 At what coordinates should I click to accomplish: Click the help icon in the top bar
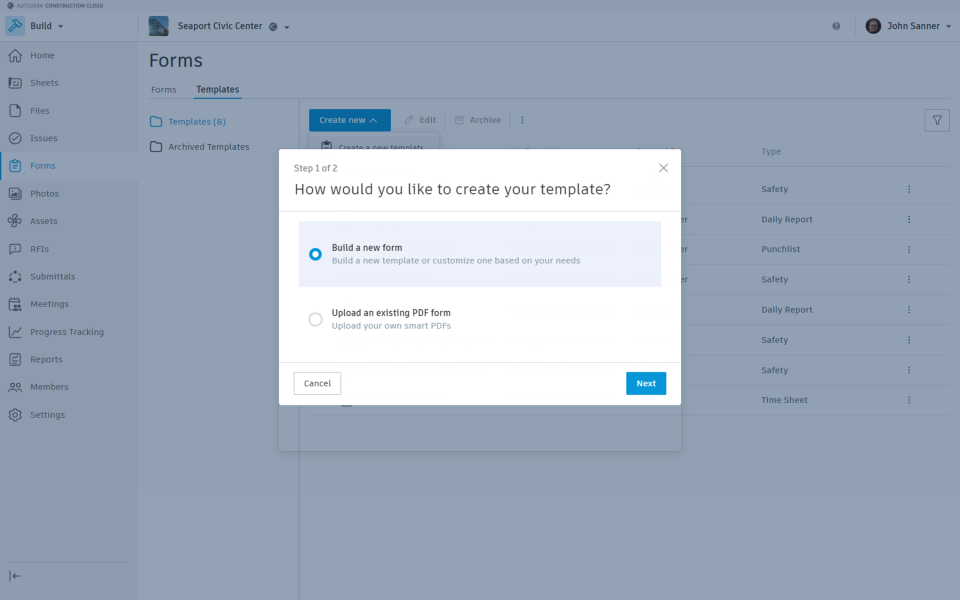pyautogui.click(x=836, y=27)
